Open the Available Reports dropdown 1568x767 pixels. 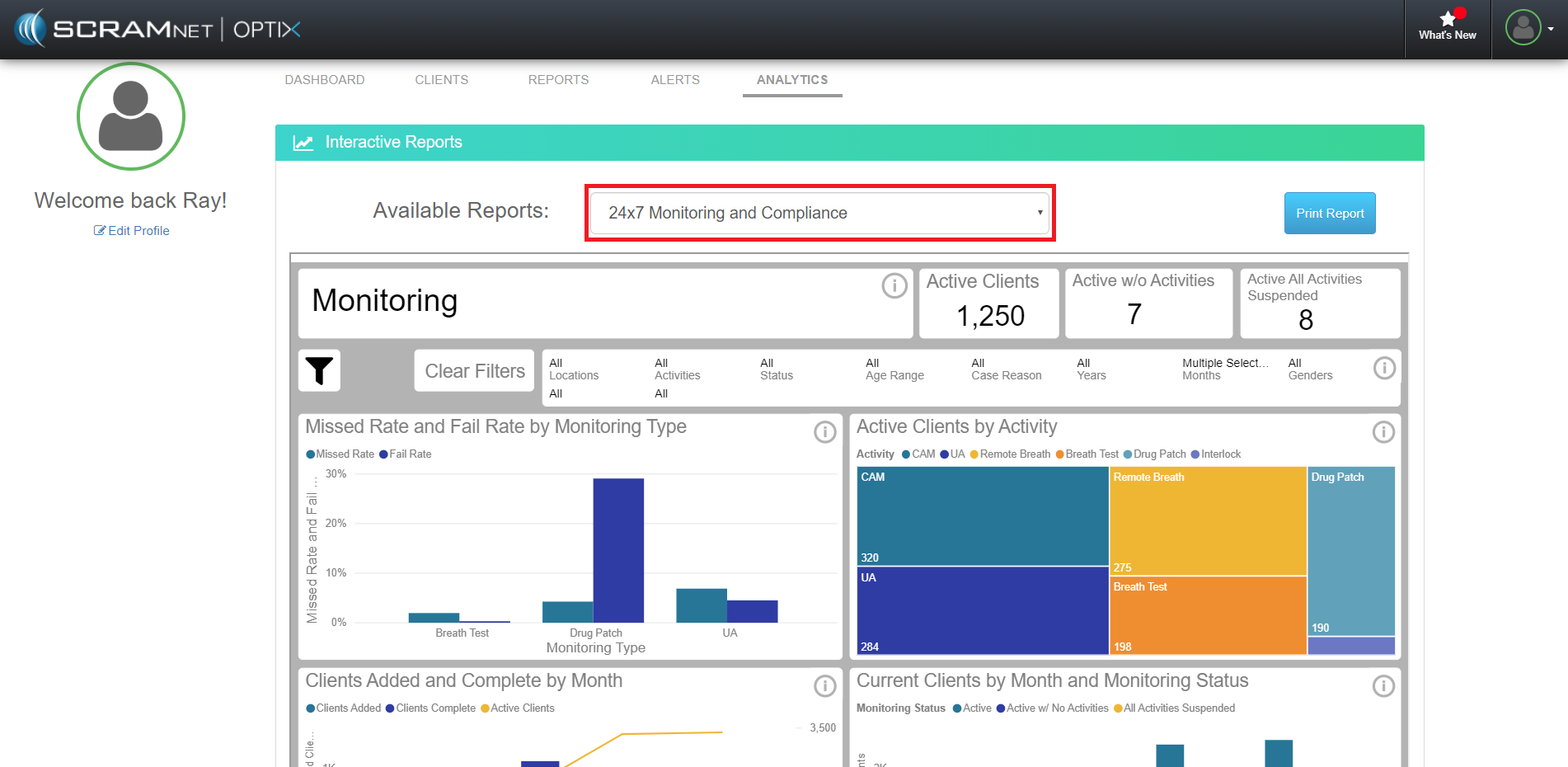[x=819, y=214]
